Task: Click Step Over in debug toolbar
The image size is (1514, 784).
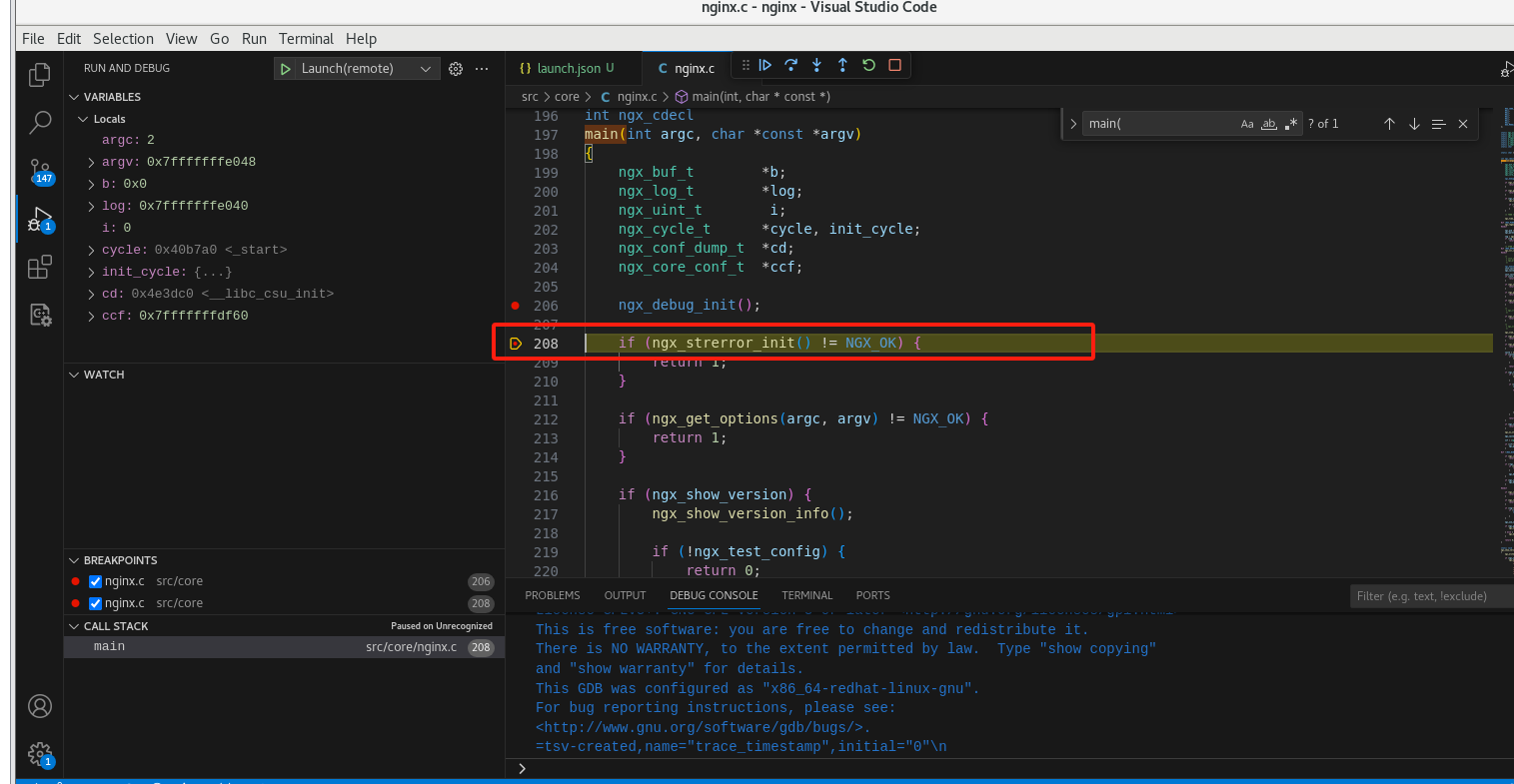Action: coord(791,65)
